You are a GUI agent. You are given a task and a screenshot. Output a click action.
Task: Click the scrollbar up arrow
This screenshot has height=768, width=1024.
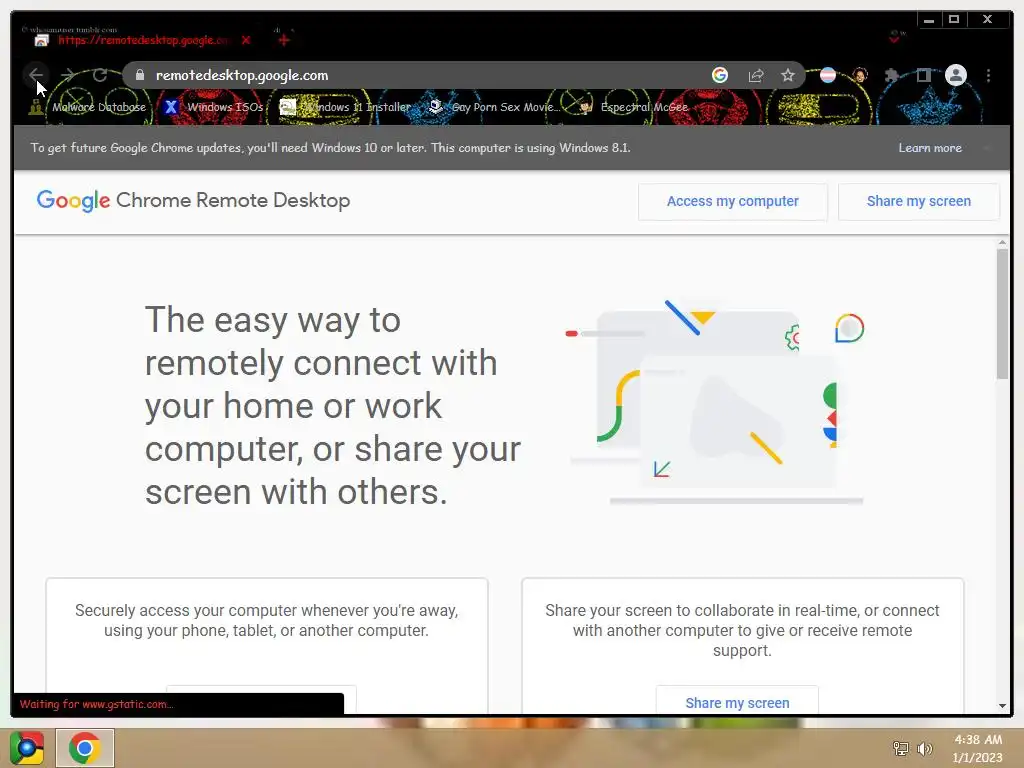click(1002, 242)
